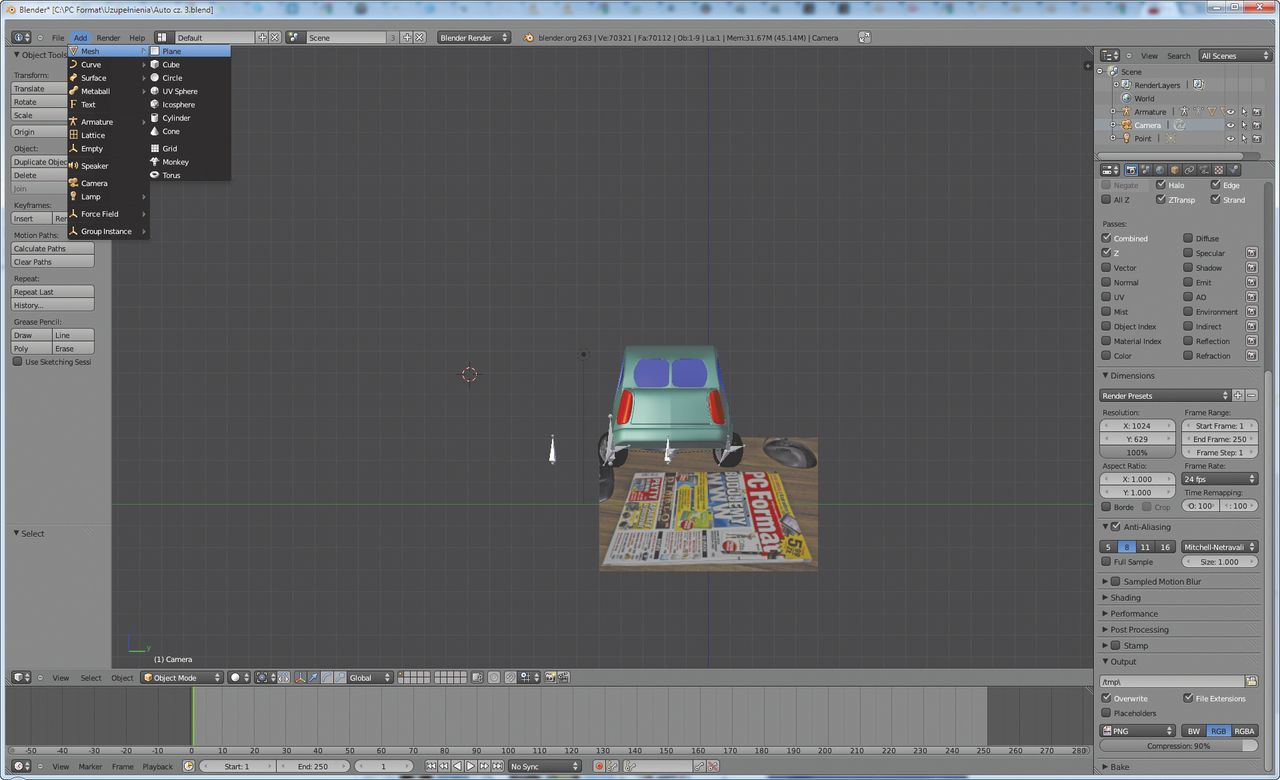This screenshot has height=780, width=1280.
Task: Enable Use Sketching Sessions checkbox
Action: tap(18, 362)
